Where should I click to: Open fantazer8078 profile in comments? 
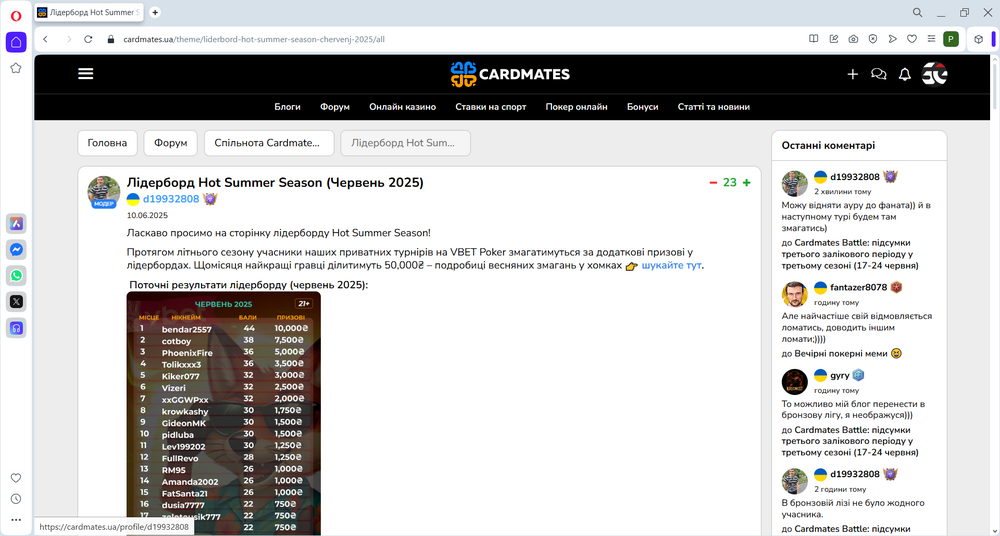(858, 287)
